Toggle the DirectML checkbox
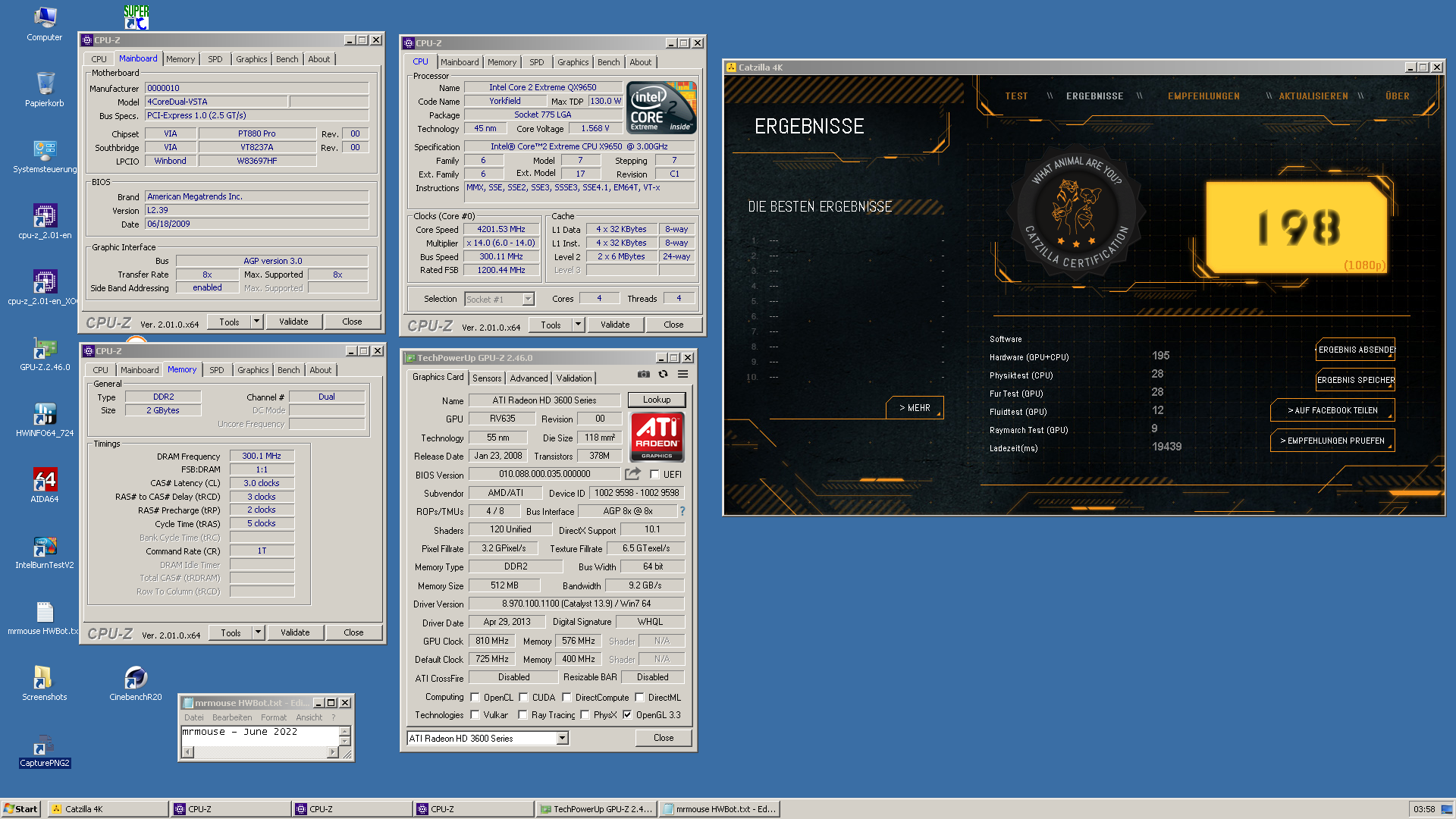1456x819 pixels. 639,698
